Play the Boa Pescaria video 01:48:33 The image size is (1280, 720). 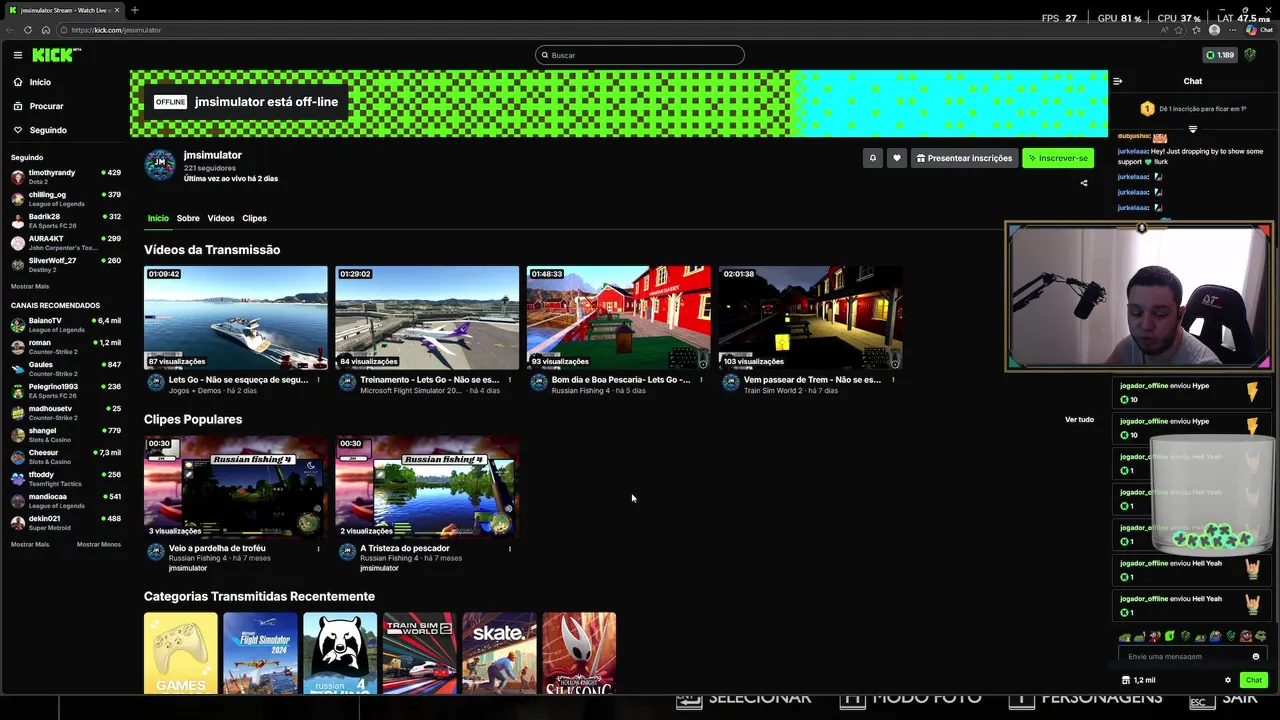click(x=619, y=318)
